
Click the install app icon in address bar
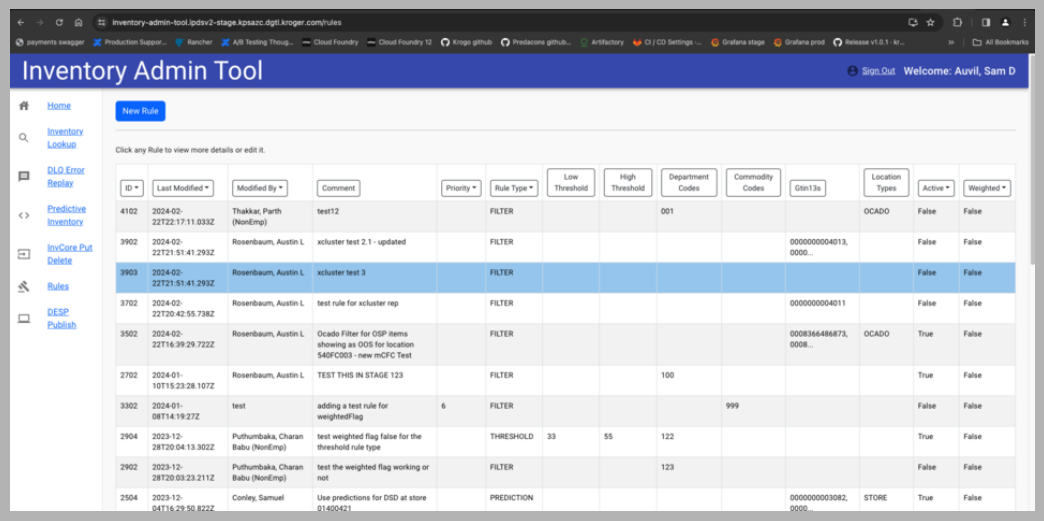pos(913,22)
